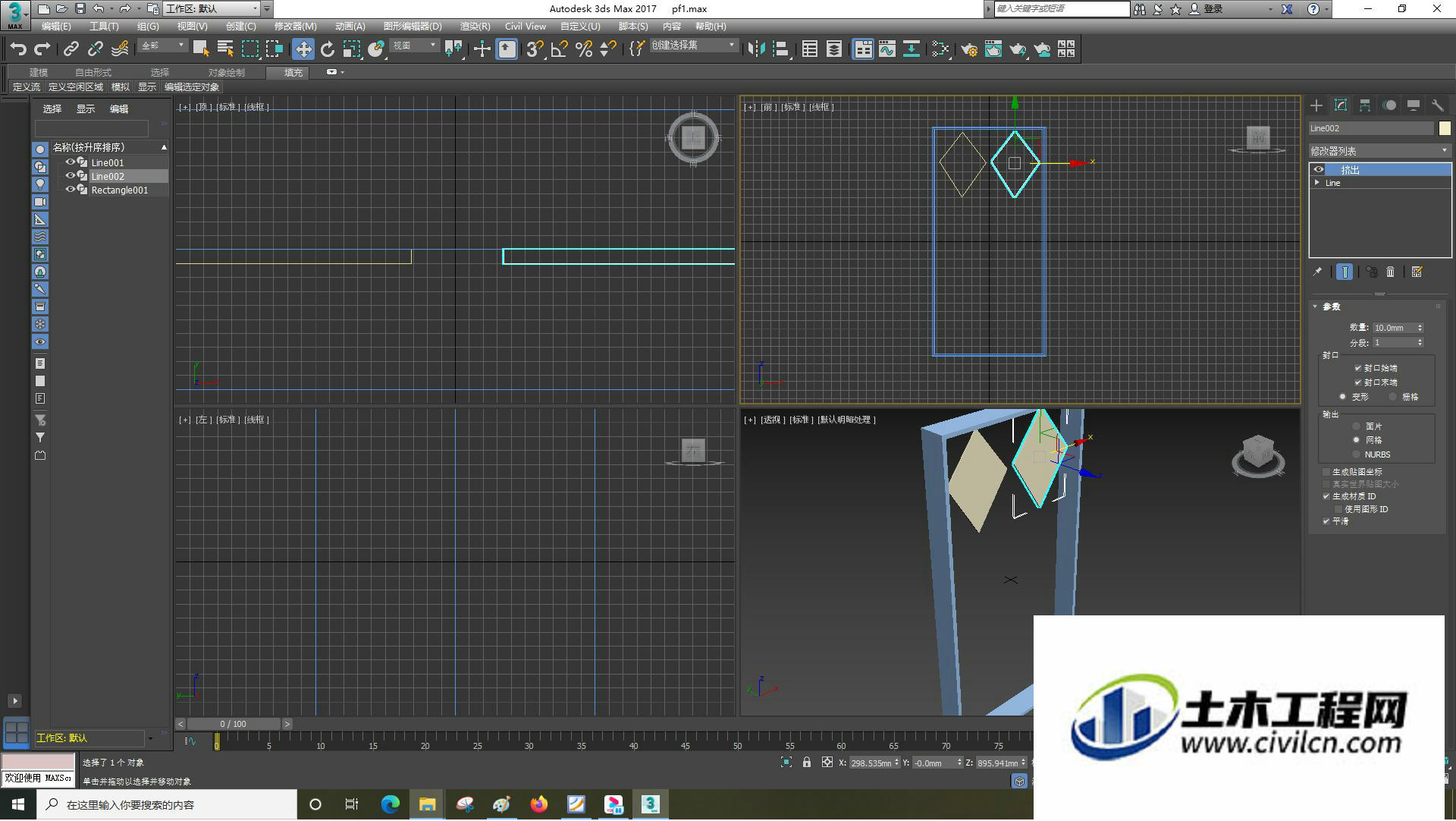Switch to the 自由形式 ribbon tab
The height and width of the screenshot is (821, 1456).
tap(93, 73)
